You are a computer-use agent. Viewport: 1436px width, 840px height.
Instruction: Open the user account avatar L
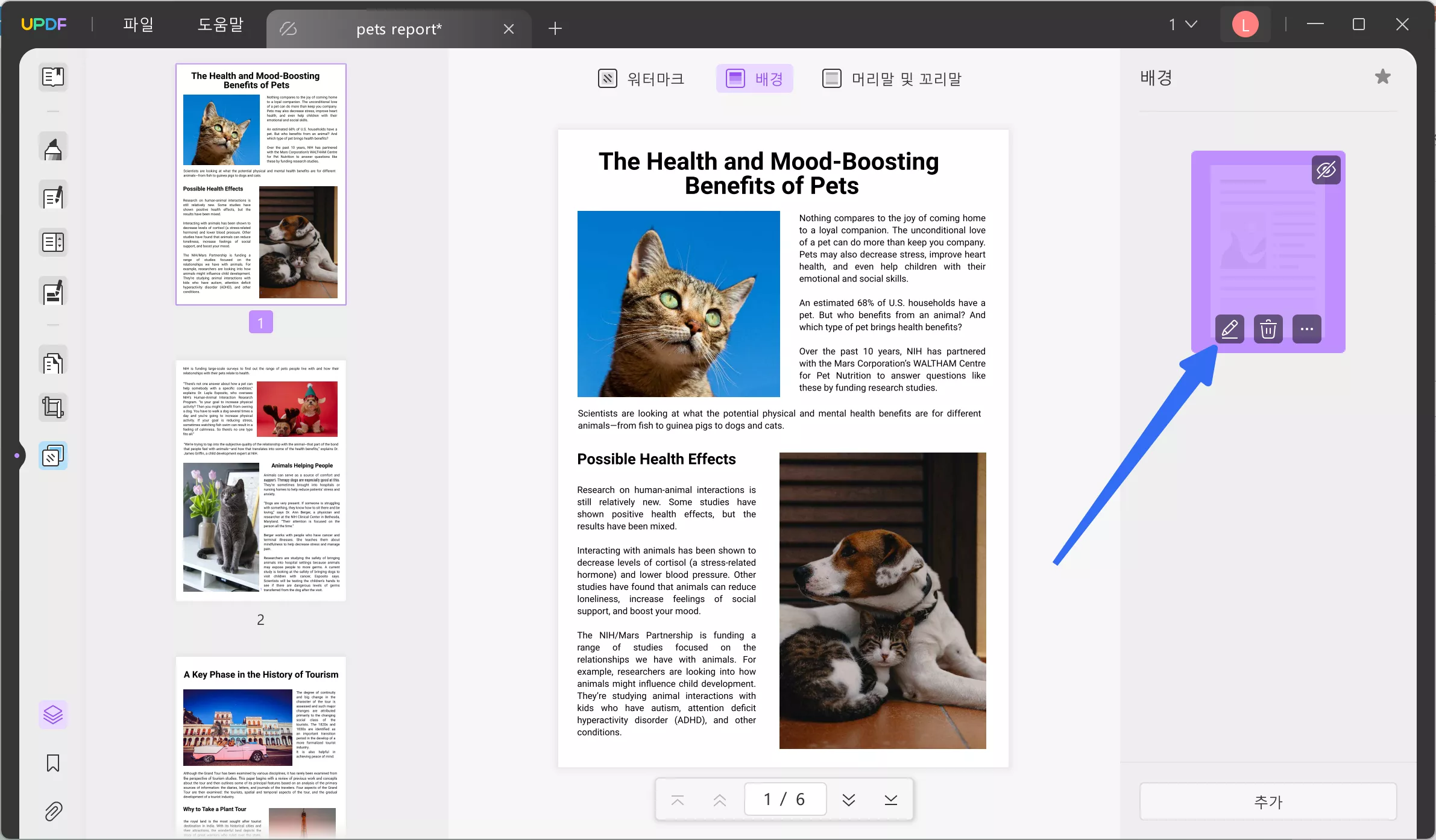coord(1245,25)
